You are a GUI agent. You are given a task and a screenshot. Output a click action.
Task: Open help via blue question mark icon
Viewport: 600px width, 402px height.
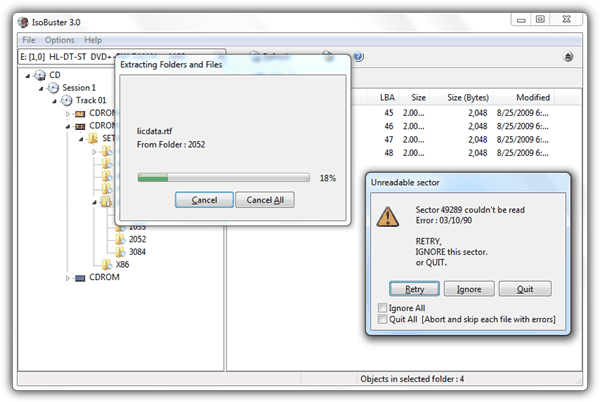(x=358, y=57)
